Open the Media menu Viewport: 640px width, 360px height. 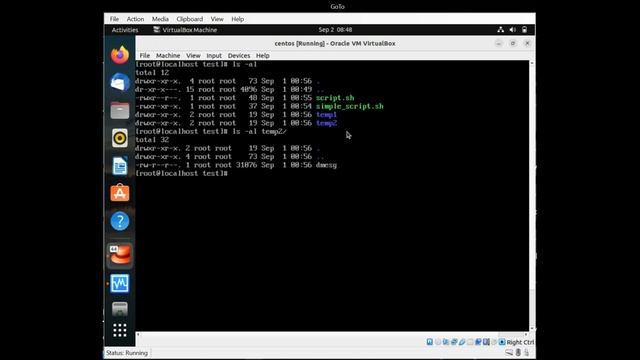pos(160,19)
